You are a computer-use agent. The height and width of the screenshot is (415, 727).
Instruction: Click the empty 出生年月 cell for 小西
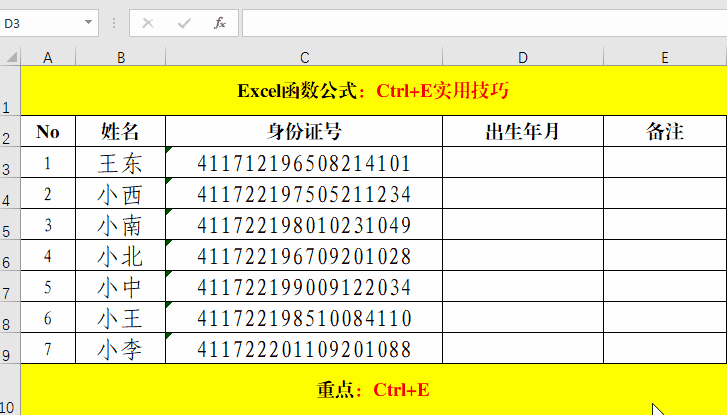coord(523,193)
